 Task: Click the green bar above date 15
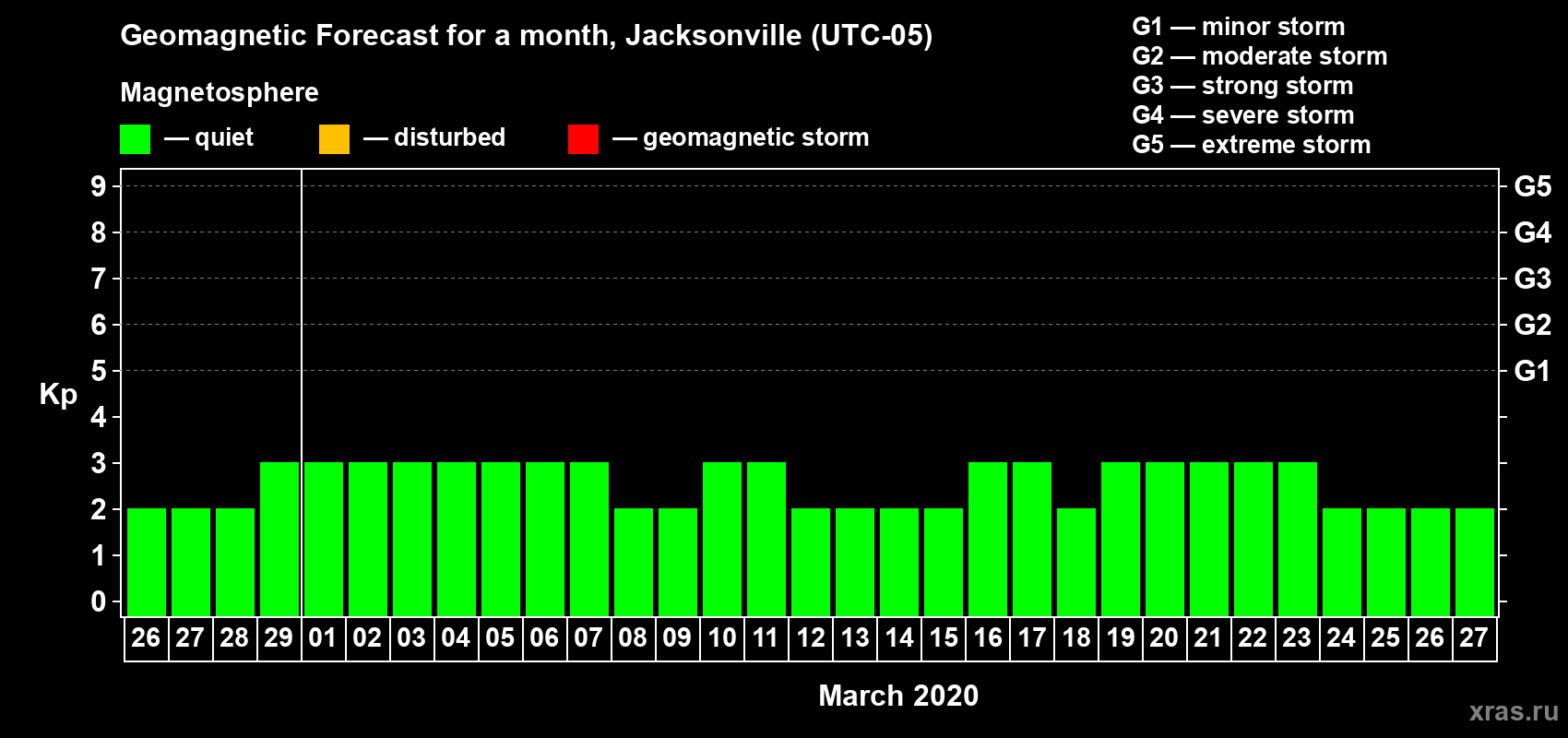click(x=944, y=562)
